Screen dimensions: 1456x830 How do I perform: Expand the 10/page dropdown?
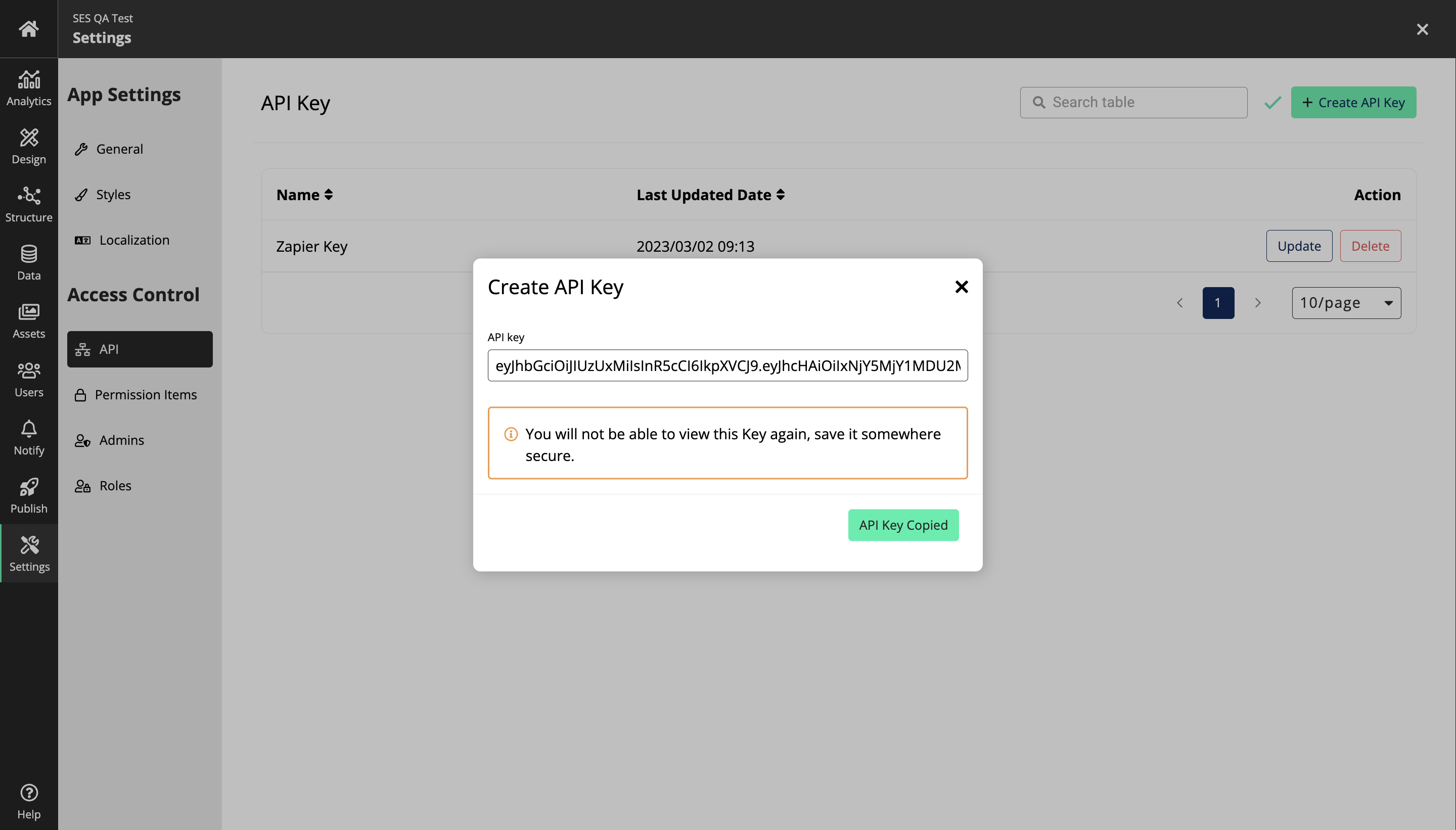click(x=1346, y=303)
